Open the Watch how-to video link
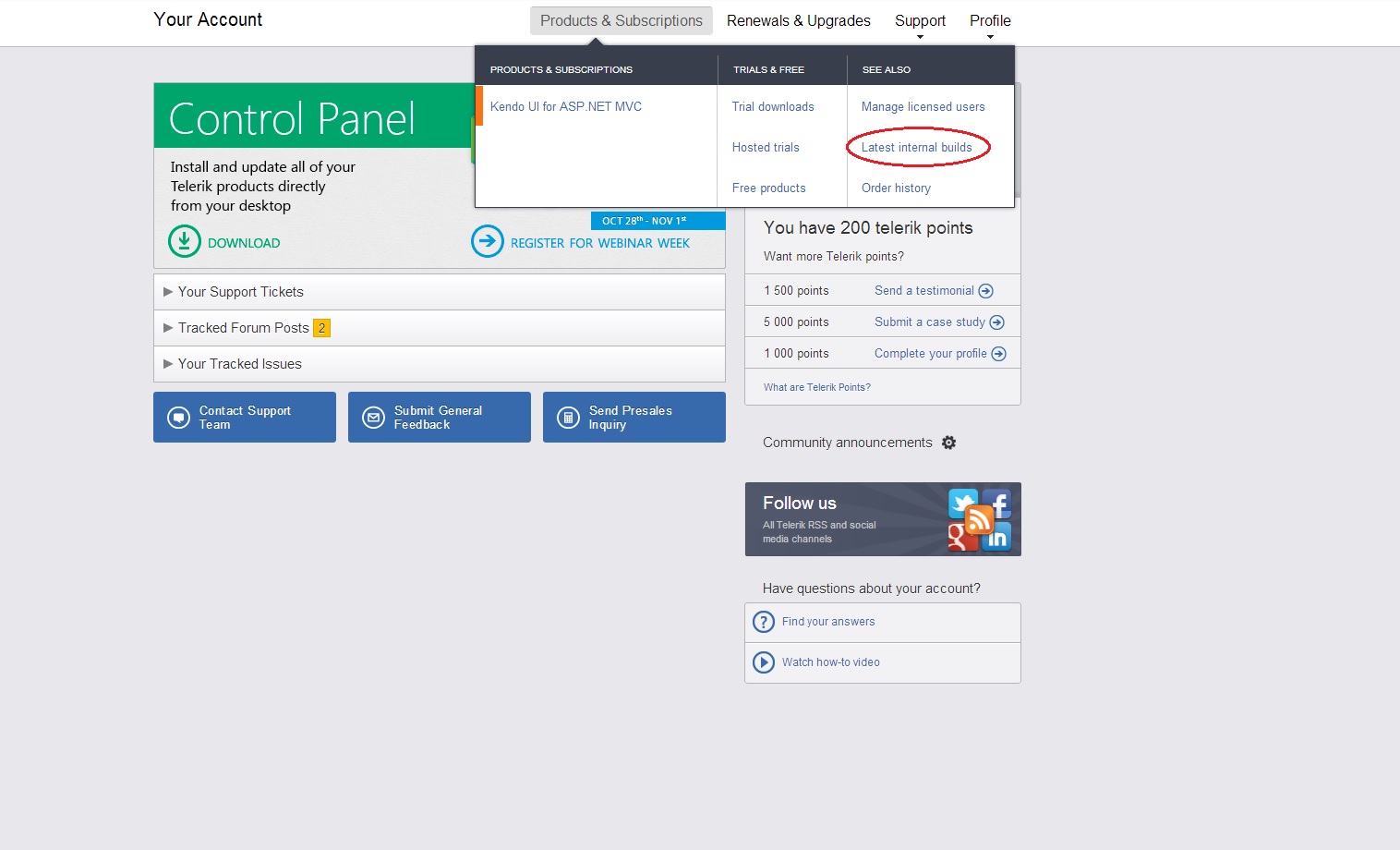Screen dimensions: 1400x850 (831, 662)
